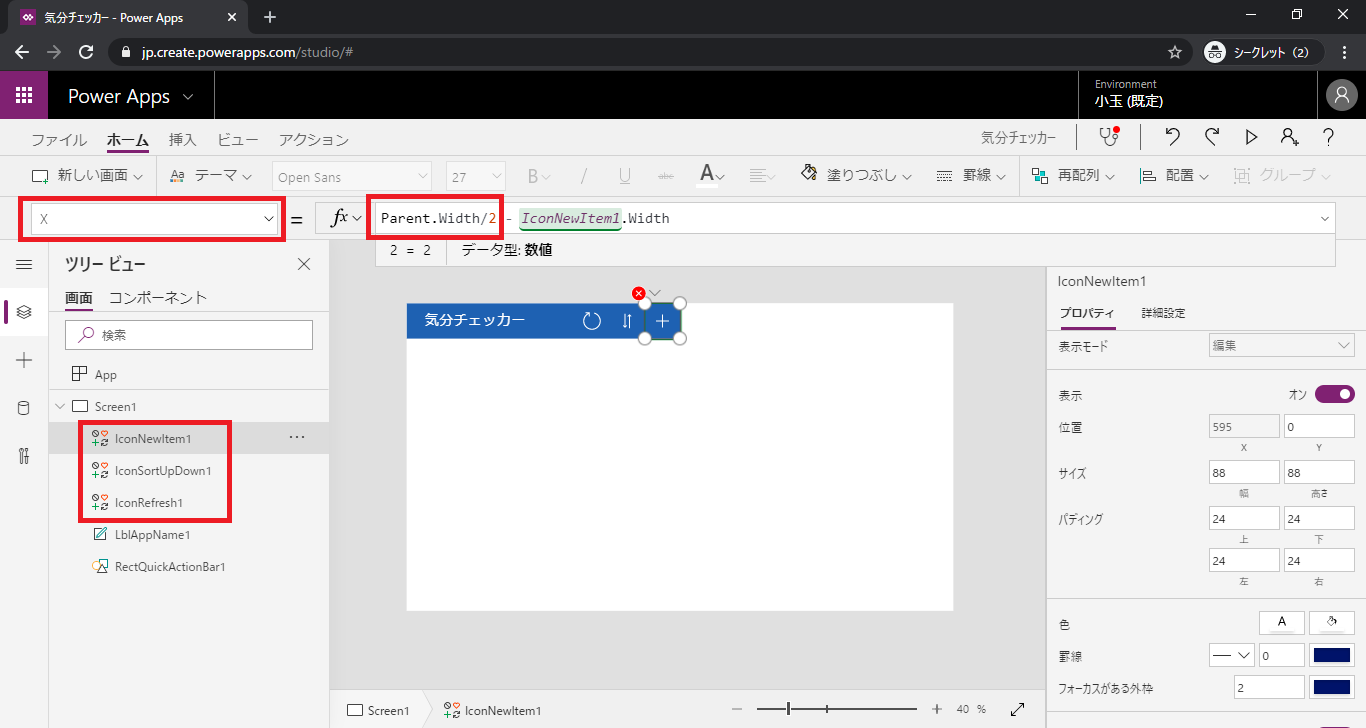
Task: Click the red error badge on canvas
Action: [x=639, y=293]
